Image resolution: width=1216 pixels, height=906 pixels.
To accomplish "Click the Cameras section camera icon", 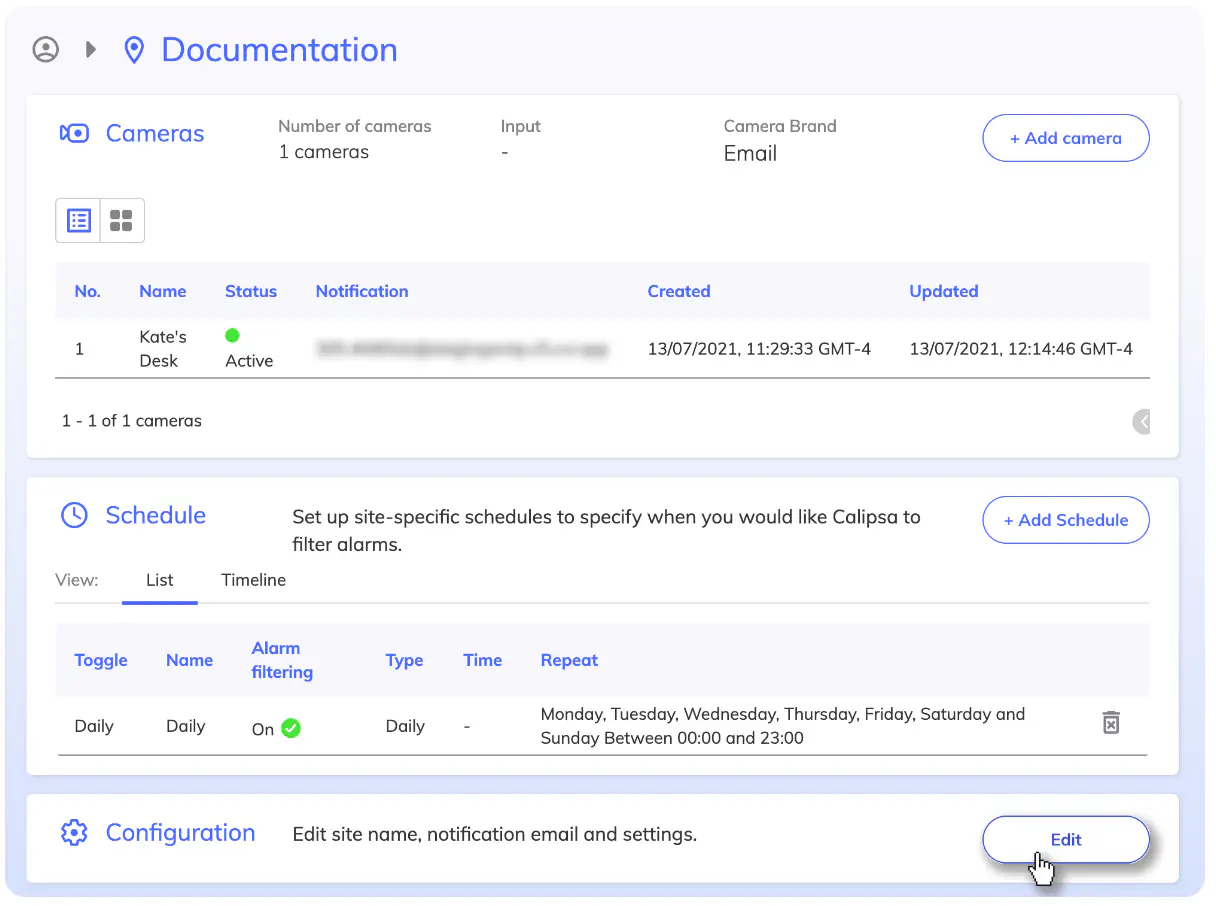I will coord(75,134).
